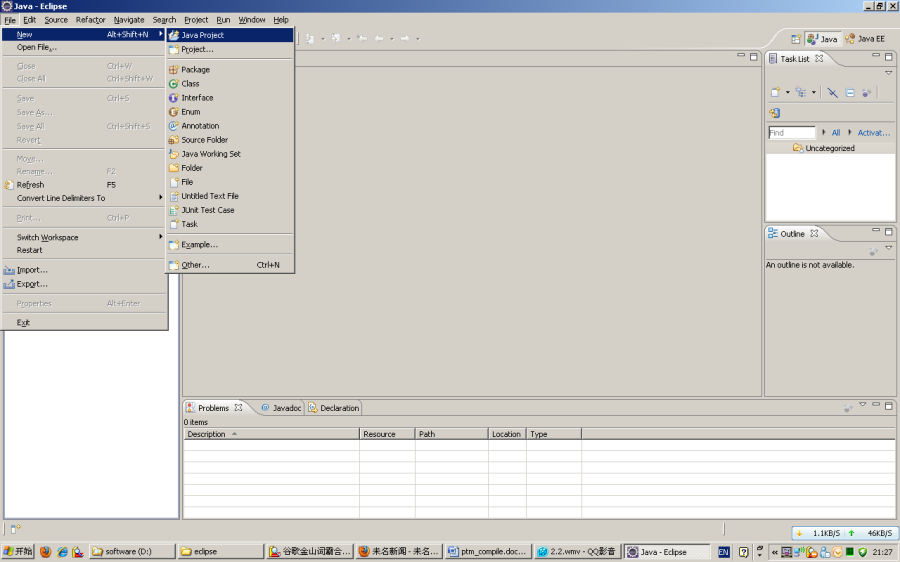
Task: Create a new JUnit Test Case
Action: (x=230, y=210)
